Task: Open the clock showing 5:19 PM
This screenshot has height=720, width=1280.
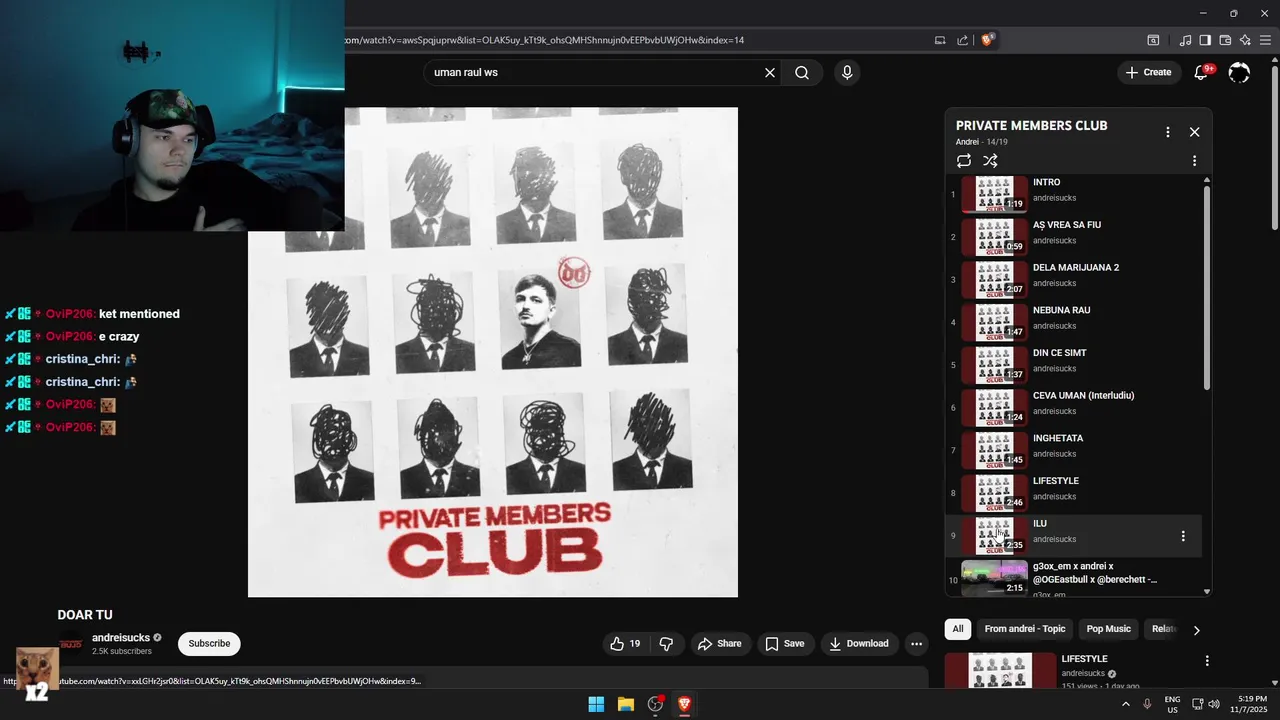Action: point(1252,704)
